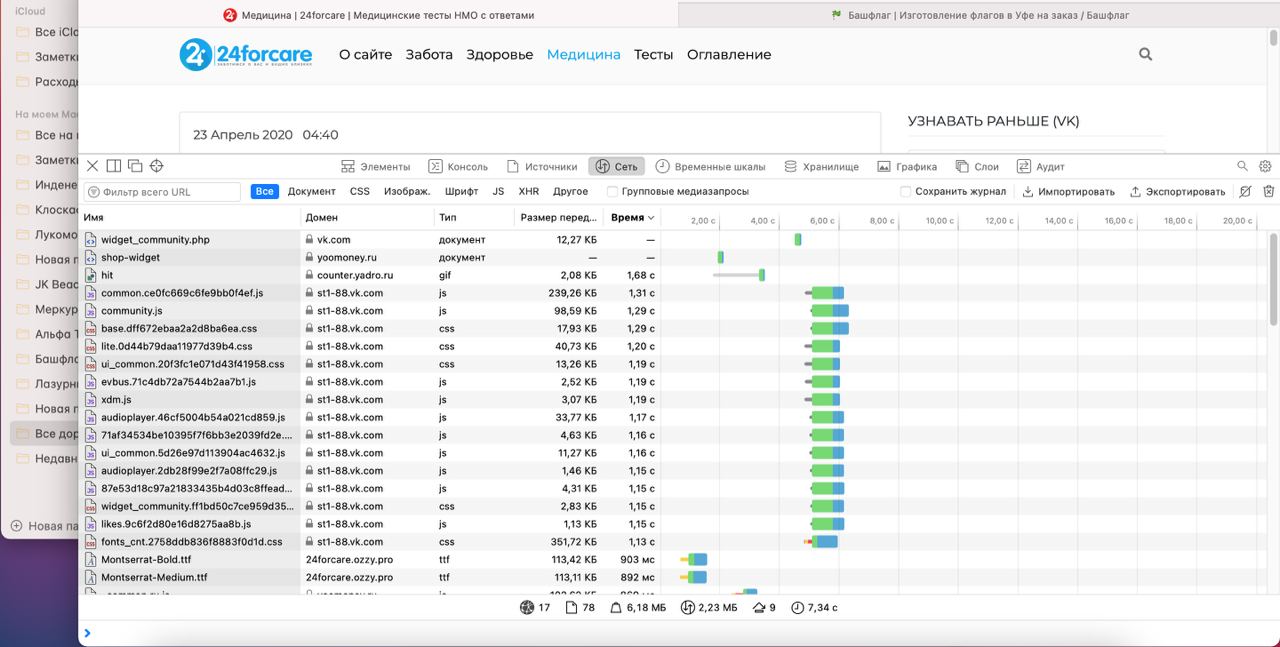Switch to the Элементы inspector tab
1280x647 pixels.
[x=376, y=167]
